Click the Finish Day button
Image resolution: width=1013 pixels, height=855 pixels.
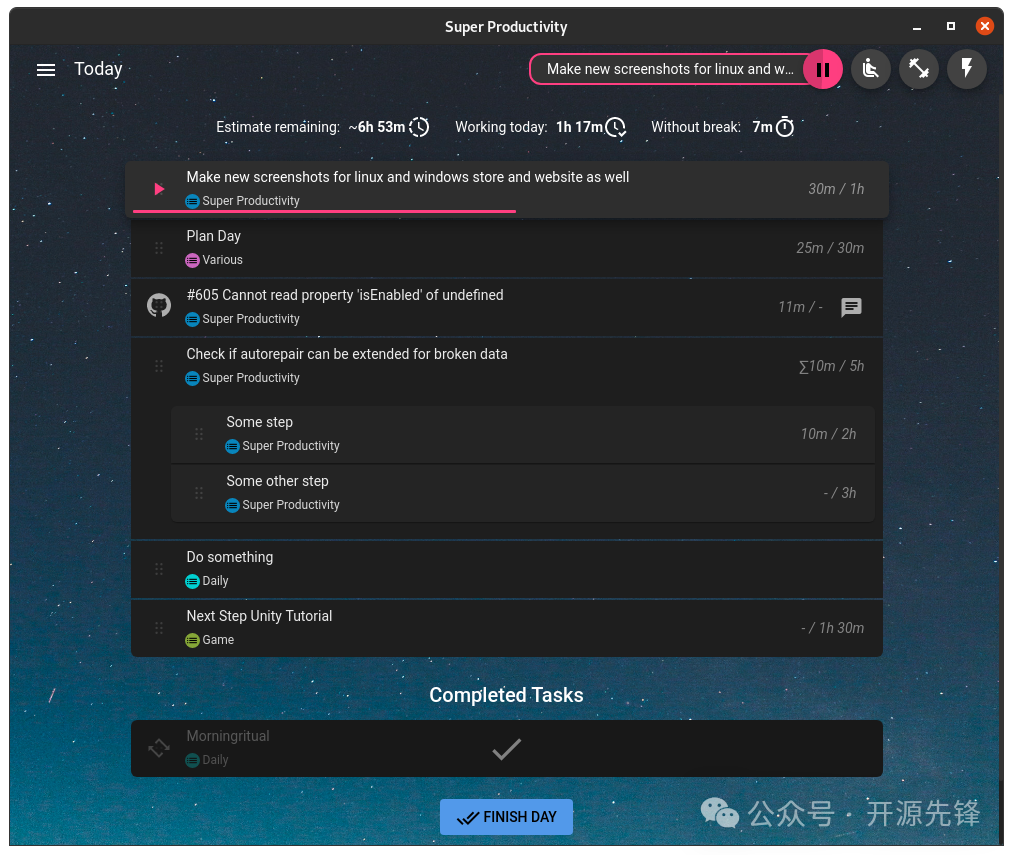(x=506, y=817)
